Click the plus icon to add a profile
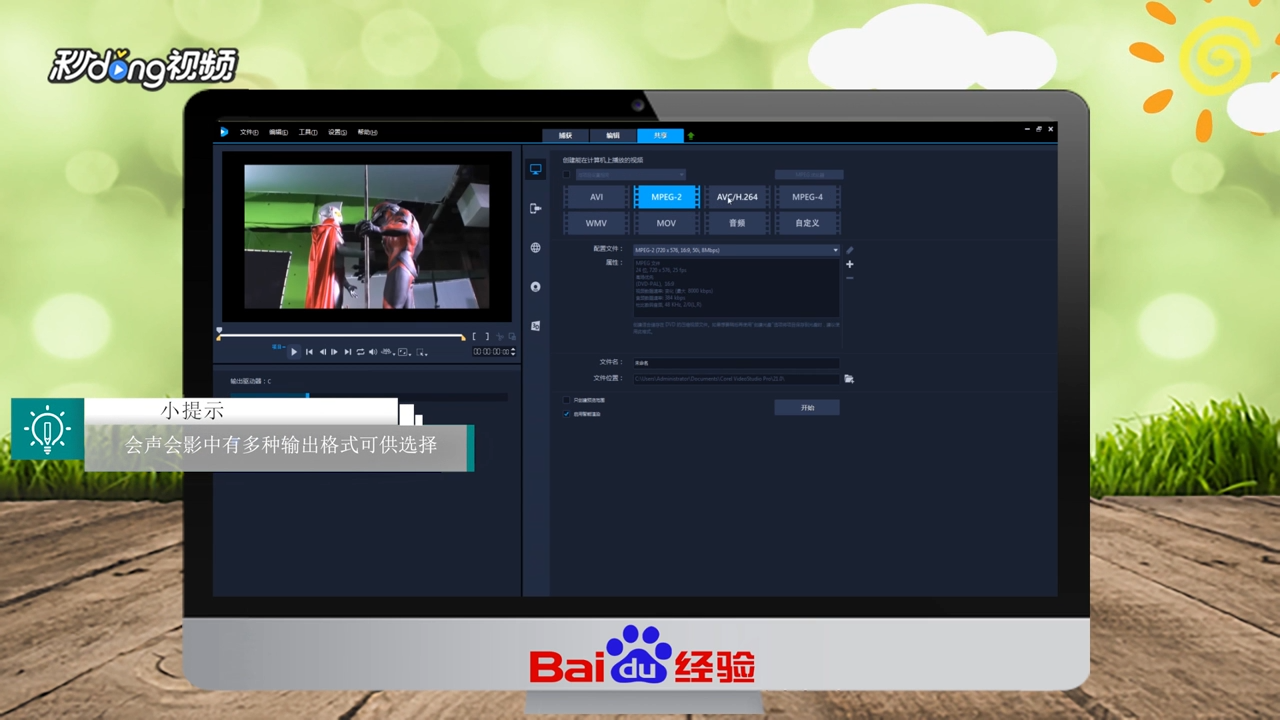The image size is (1280, 720). (x=850, y=264)
